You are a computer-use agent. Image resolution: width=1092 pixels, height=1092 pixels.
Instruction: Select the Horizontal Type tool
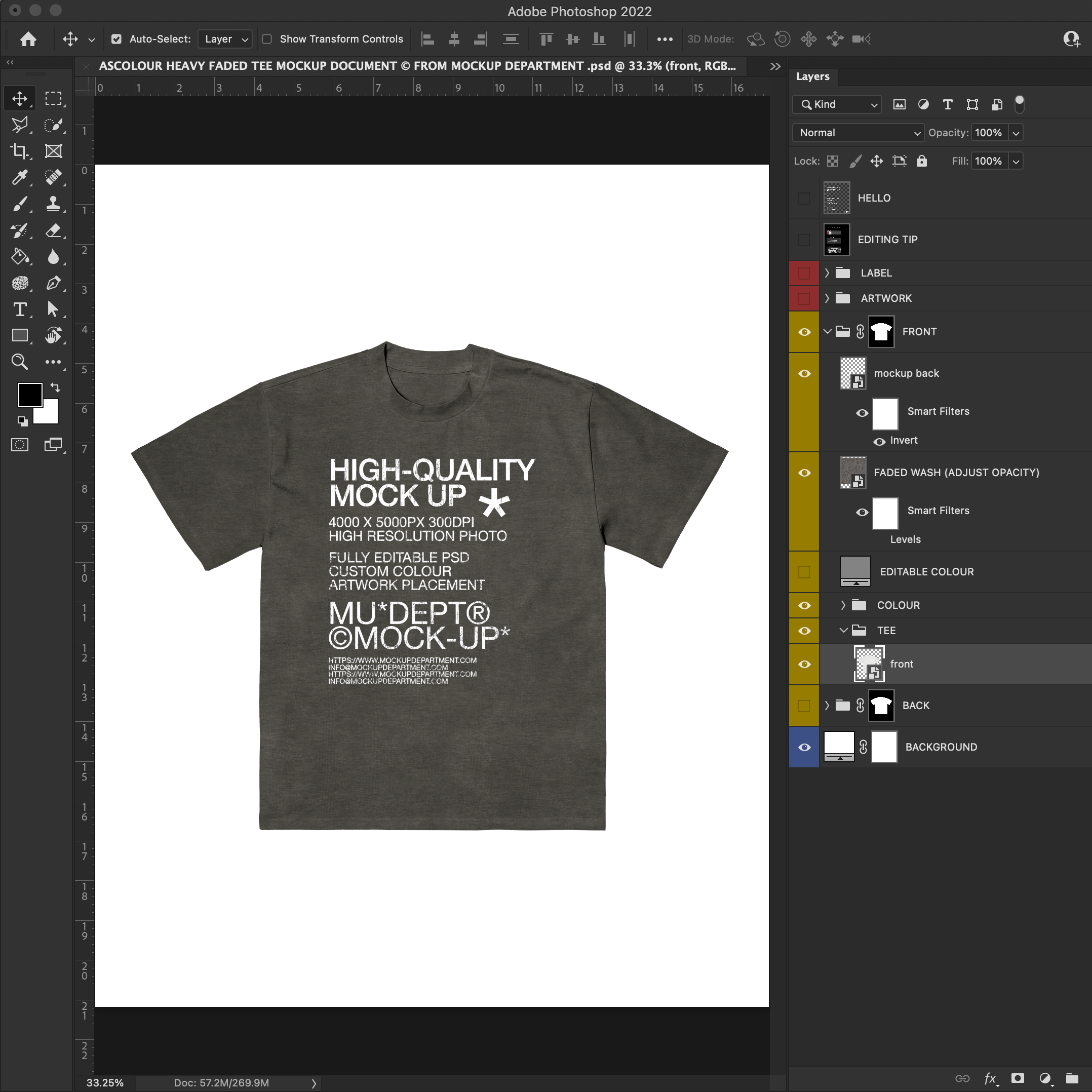20,309
